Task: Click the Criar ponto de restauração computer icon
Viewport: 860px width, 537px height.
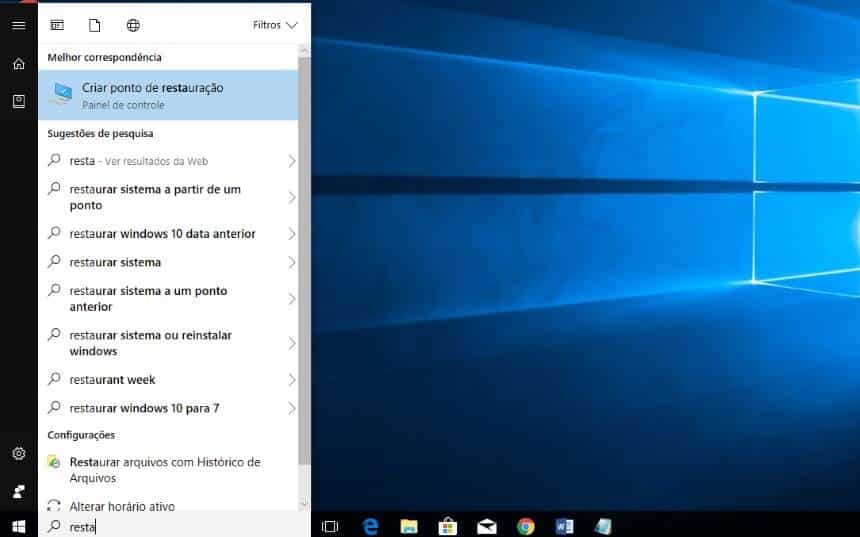Action: coord(61,94)
